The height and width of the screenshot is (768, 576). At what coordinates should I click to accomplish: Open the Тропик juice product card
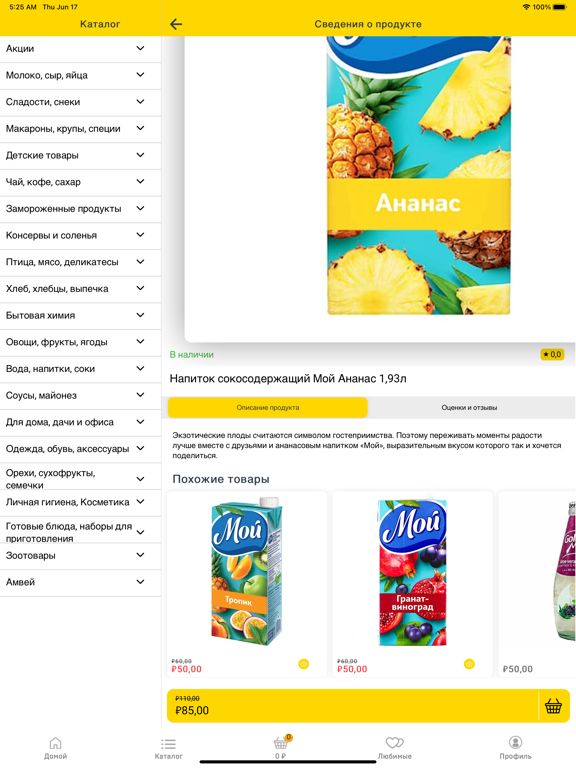pyautogui.click(x=247, y=584)
